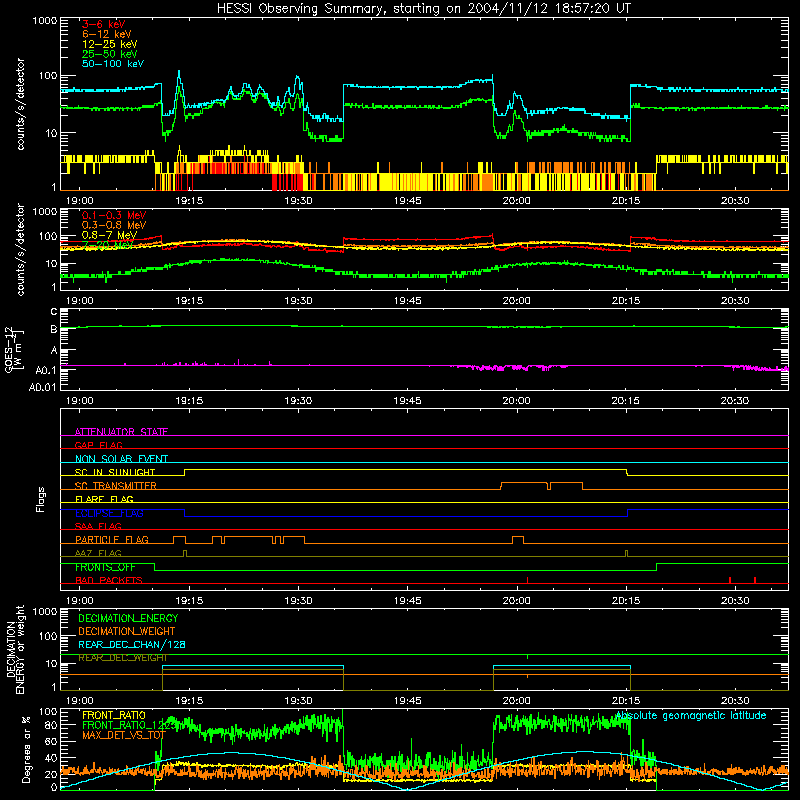Click the HESSI Observing Summary title text
The height and width of the screenshot is (800, 800).
point(423,9)
